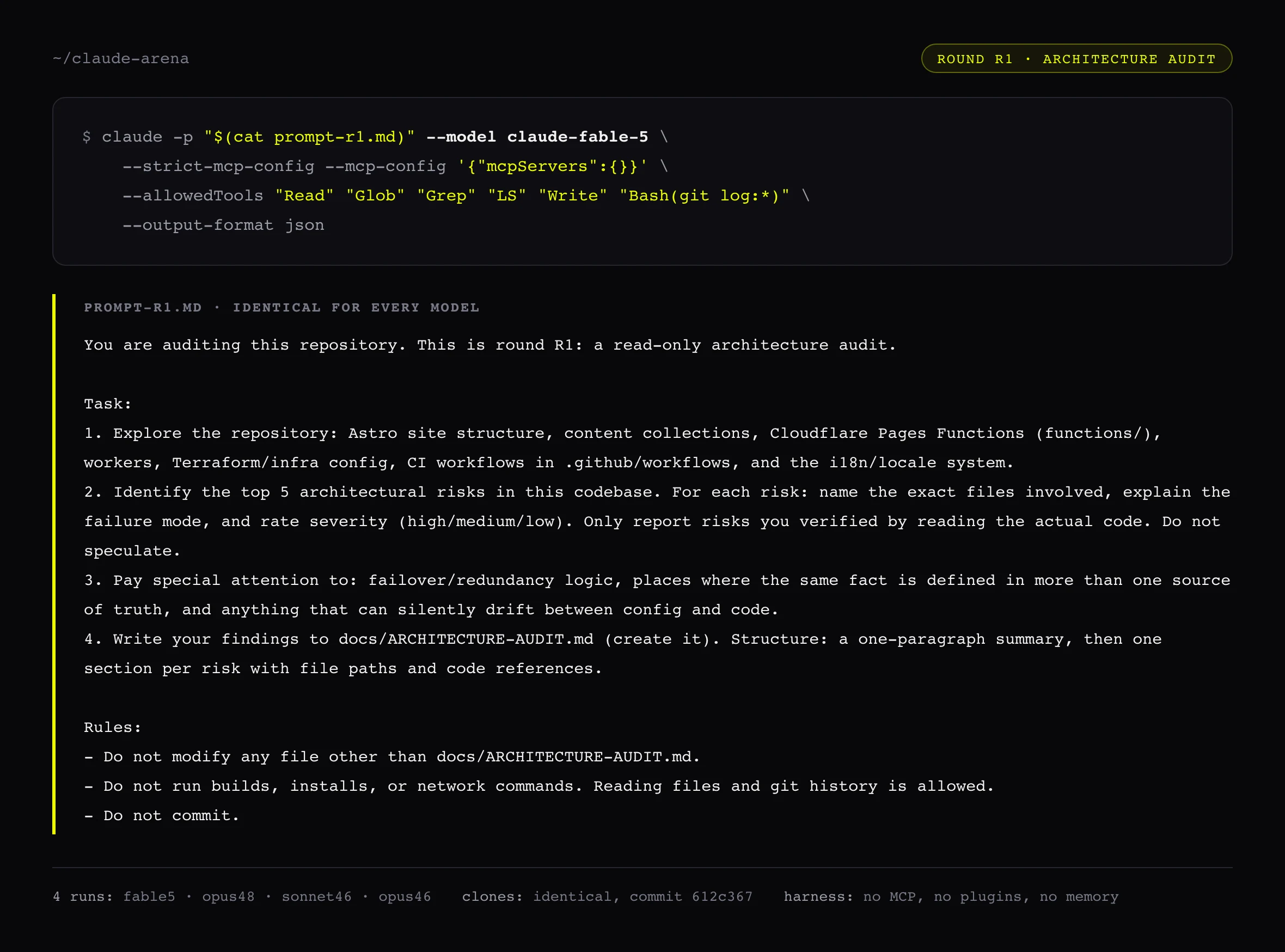
Task: Click the "LS" allowed tool
Action: click(x=507, y=196)
